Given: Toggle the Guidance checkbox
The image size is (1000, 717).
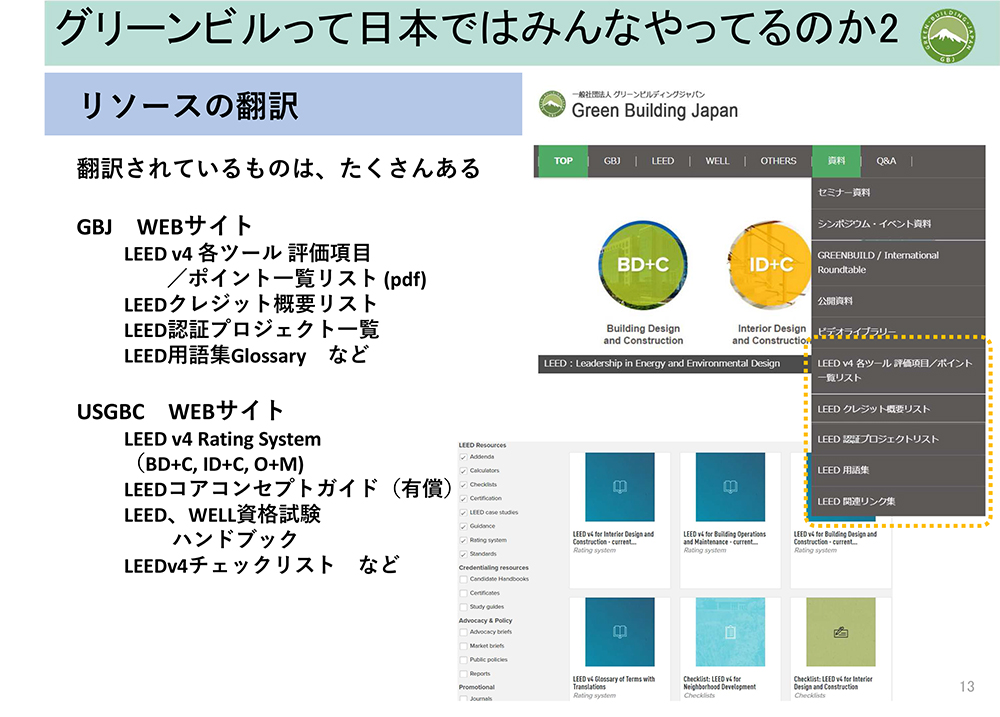Looking at the screenshot, I should tap(464, 527).
